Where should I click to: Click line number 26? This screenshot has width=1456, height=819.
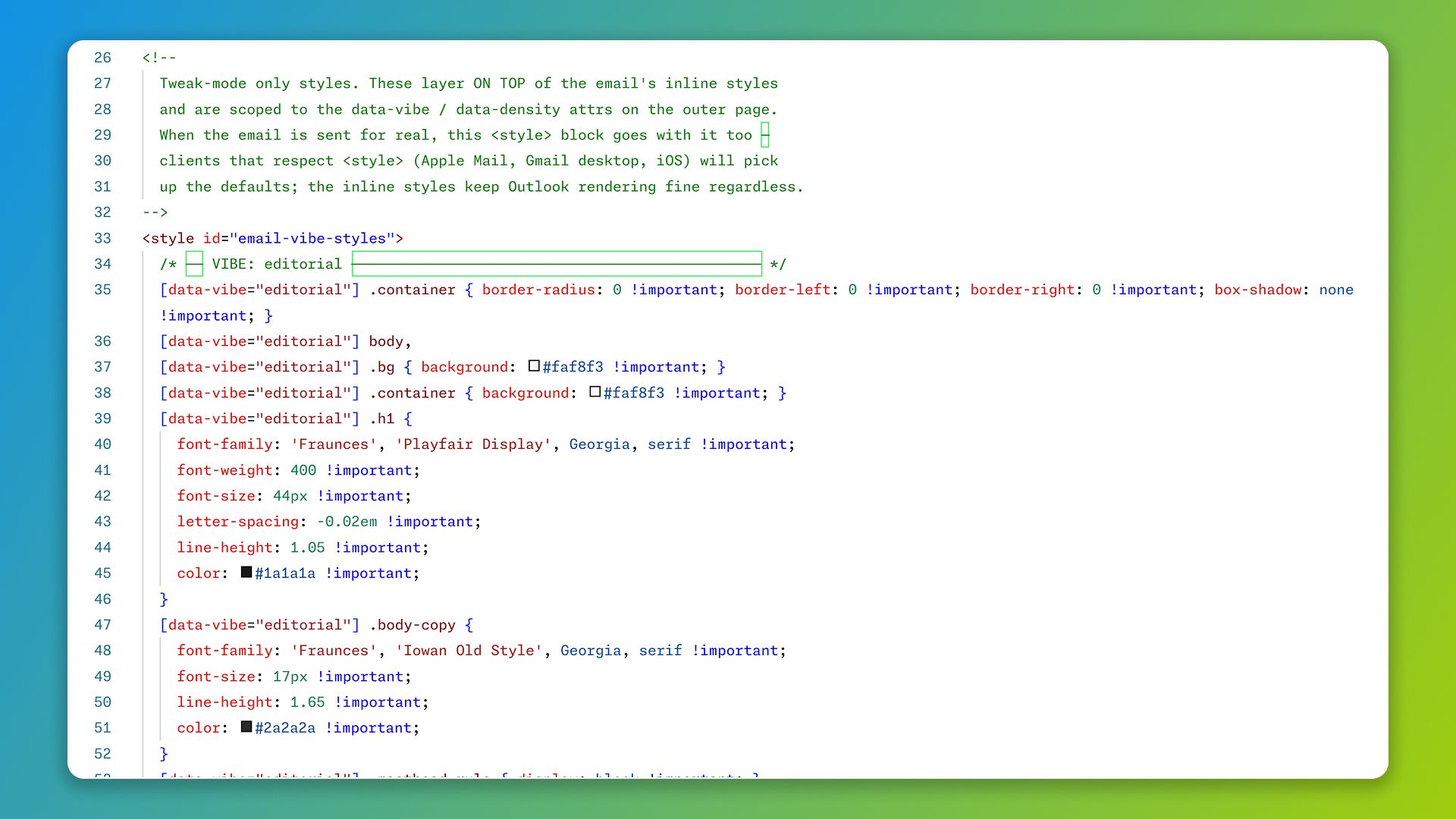102,58
